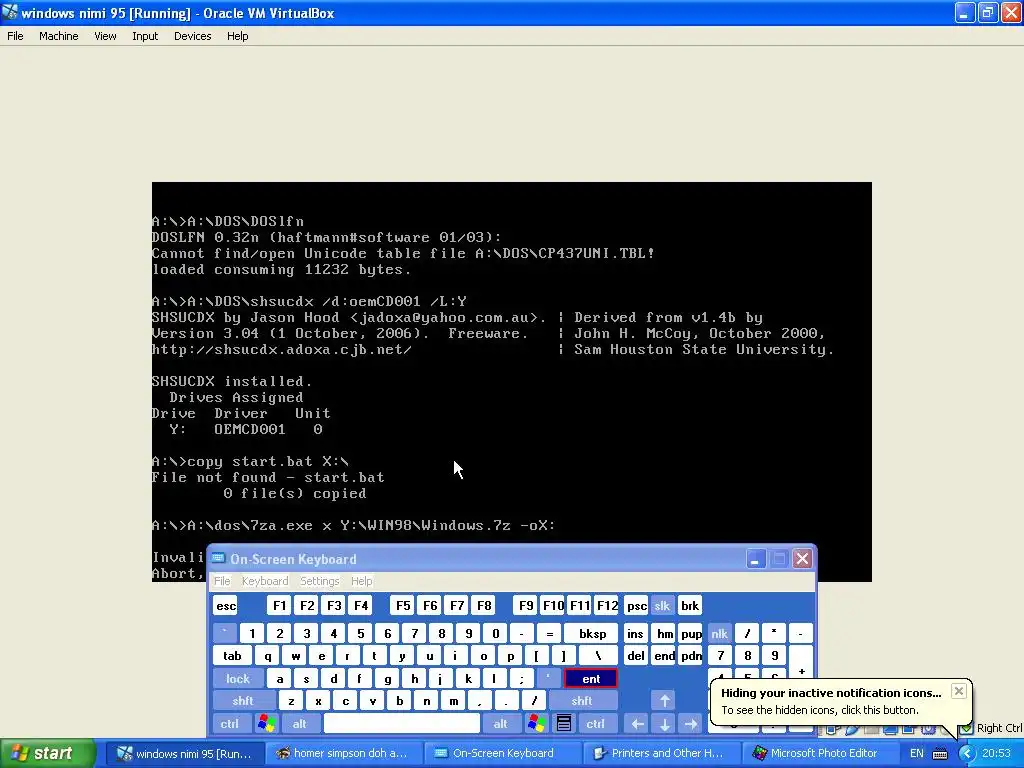The width and height of the screenshot is (1024, 768).
Task: Click the taskbar clock showing 20:53
Action: 996,753
